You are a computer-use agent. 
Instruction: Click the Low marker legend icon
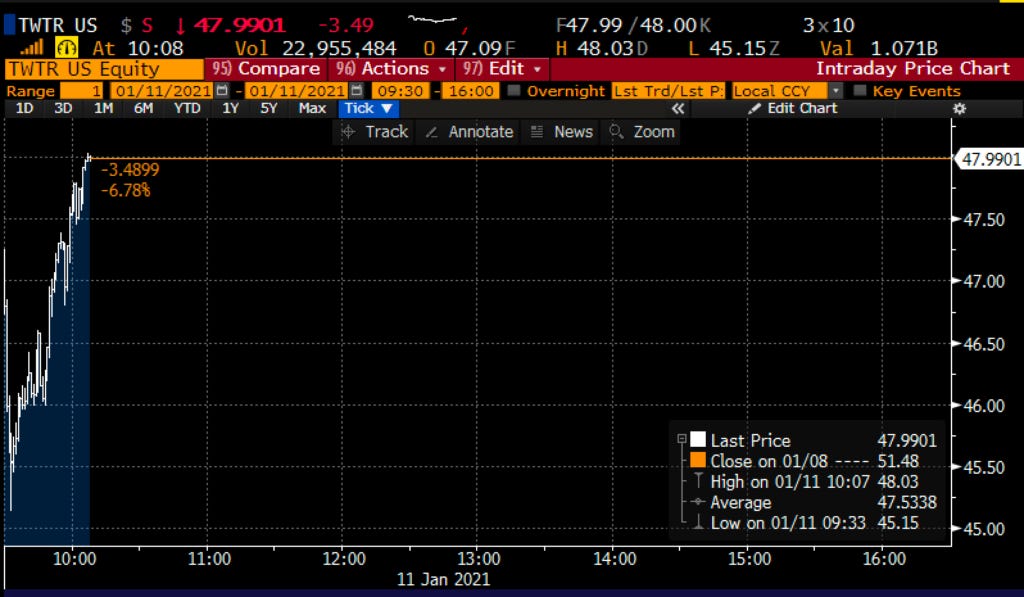[x=697, y=523]
